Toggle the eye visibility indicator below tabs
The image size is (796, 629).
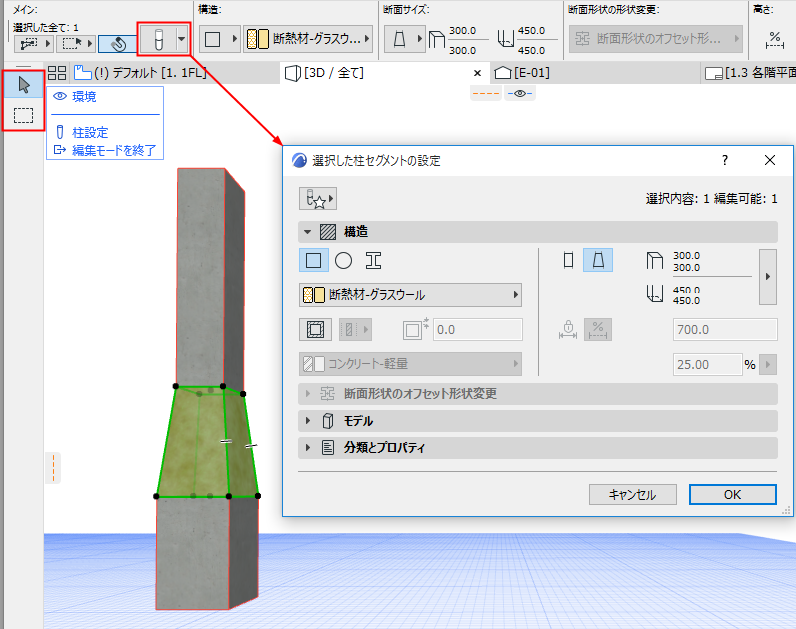520,93
